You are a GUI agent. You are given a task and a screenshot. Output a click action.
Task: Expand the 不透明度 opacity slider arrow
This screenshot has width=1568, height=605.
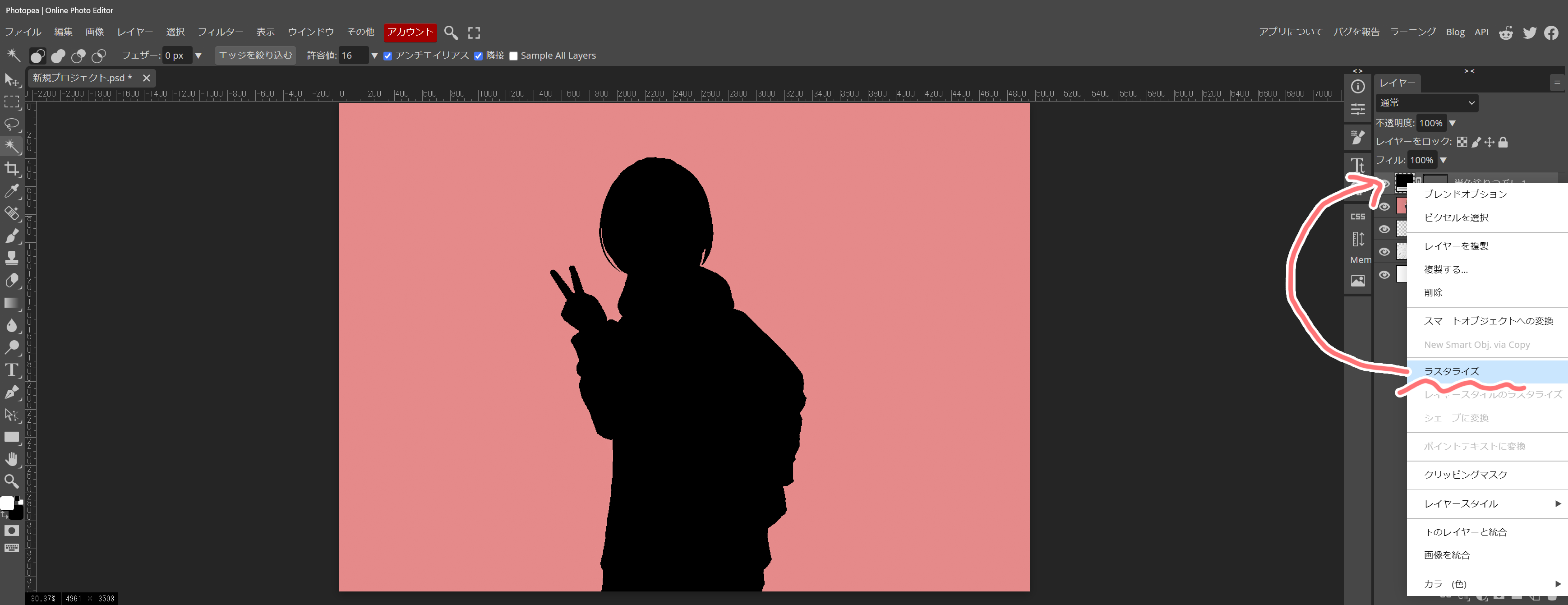pyautogui.click(x=1453, y=123)
